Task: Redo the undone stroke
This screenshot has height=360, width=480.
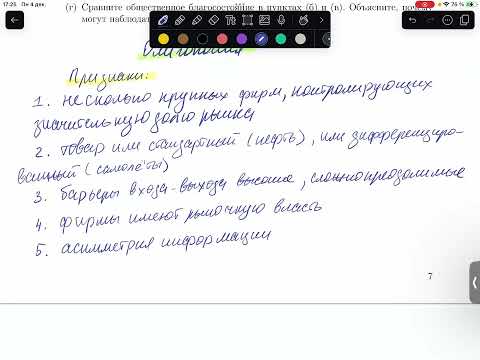Action: pos(430,20)
